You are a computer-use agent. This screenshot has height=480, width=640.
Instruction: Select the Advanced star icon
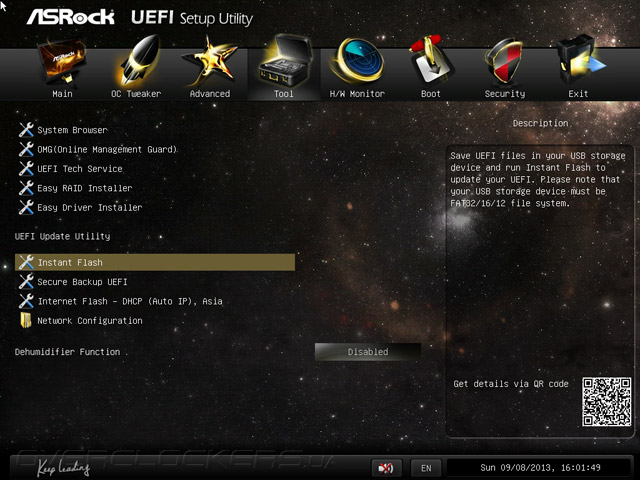(210, 62)
